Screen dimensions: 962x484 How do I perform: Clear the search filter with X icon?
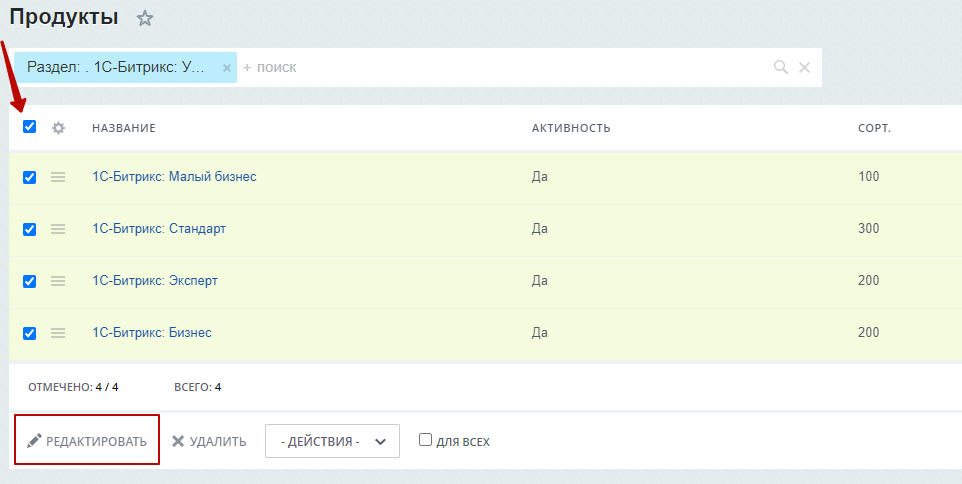click(804, 67)
